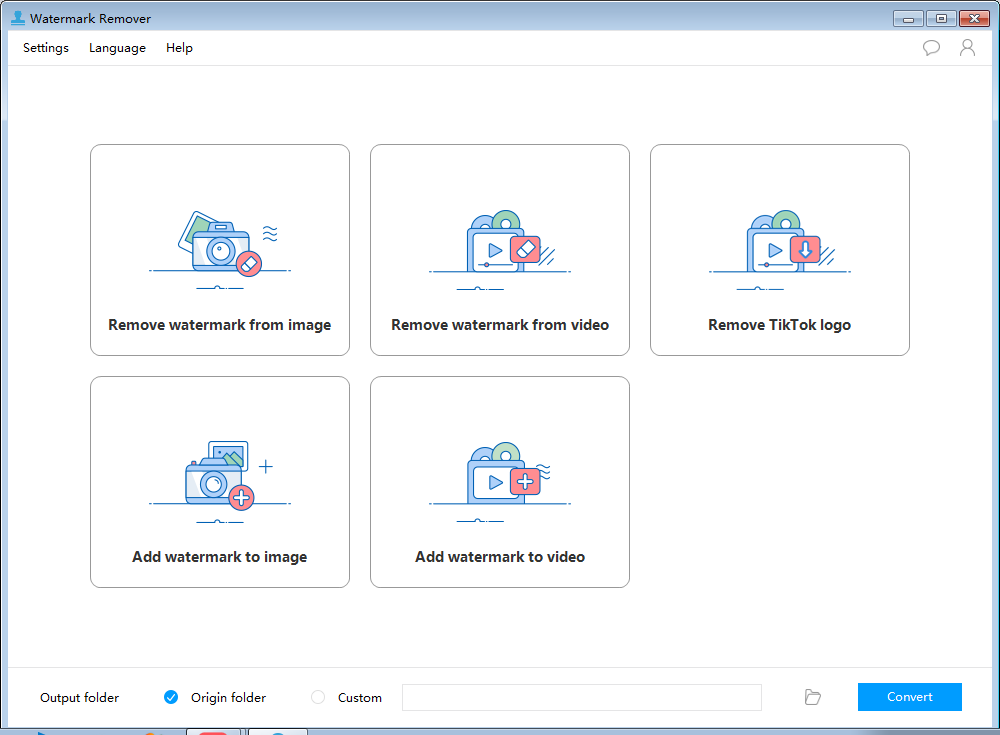The image size is (1000, 735).
Task: Open the Settings menu
Action: (45, 48)
